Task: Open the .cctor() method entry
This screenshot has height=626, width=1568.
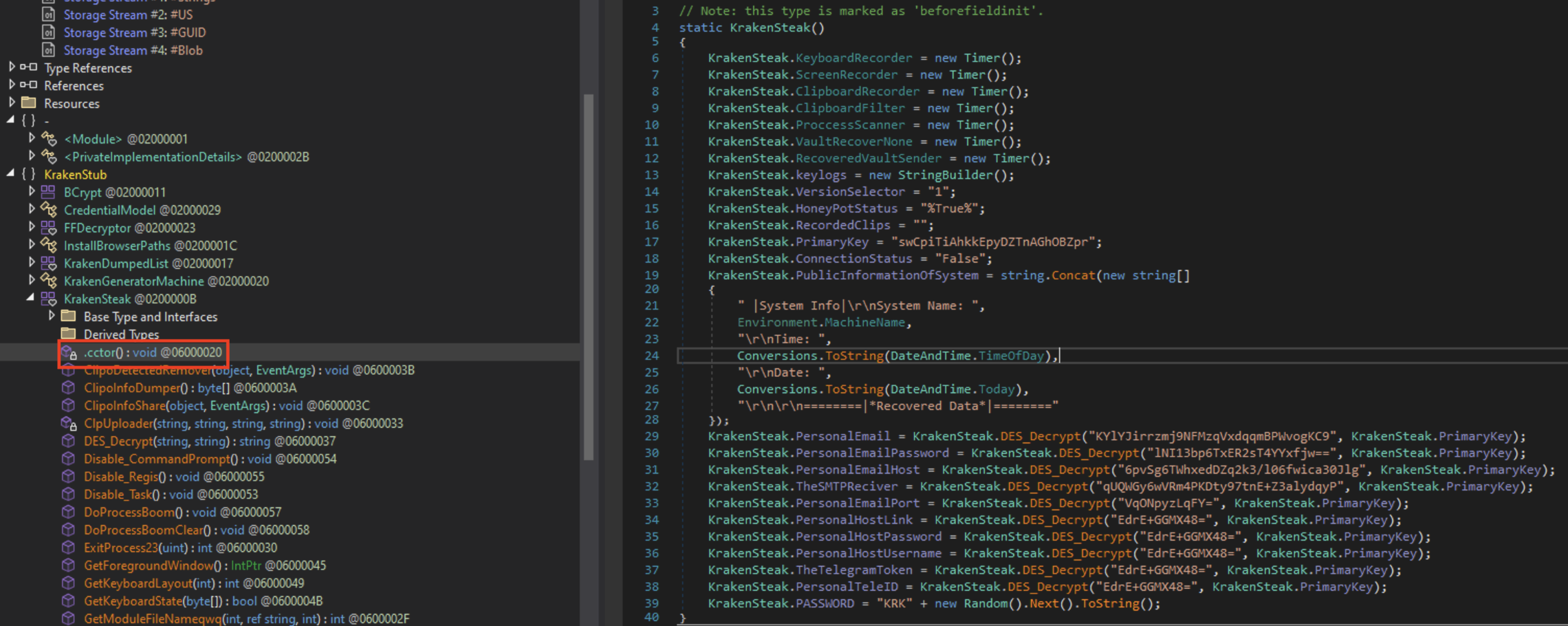Action: [x=153, y=352]
